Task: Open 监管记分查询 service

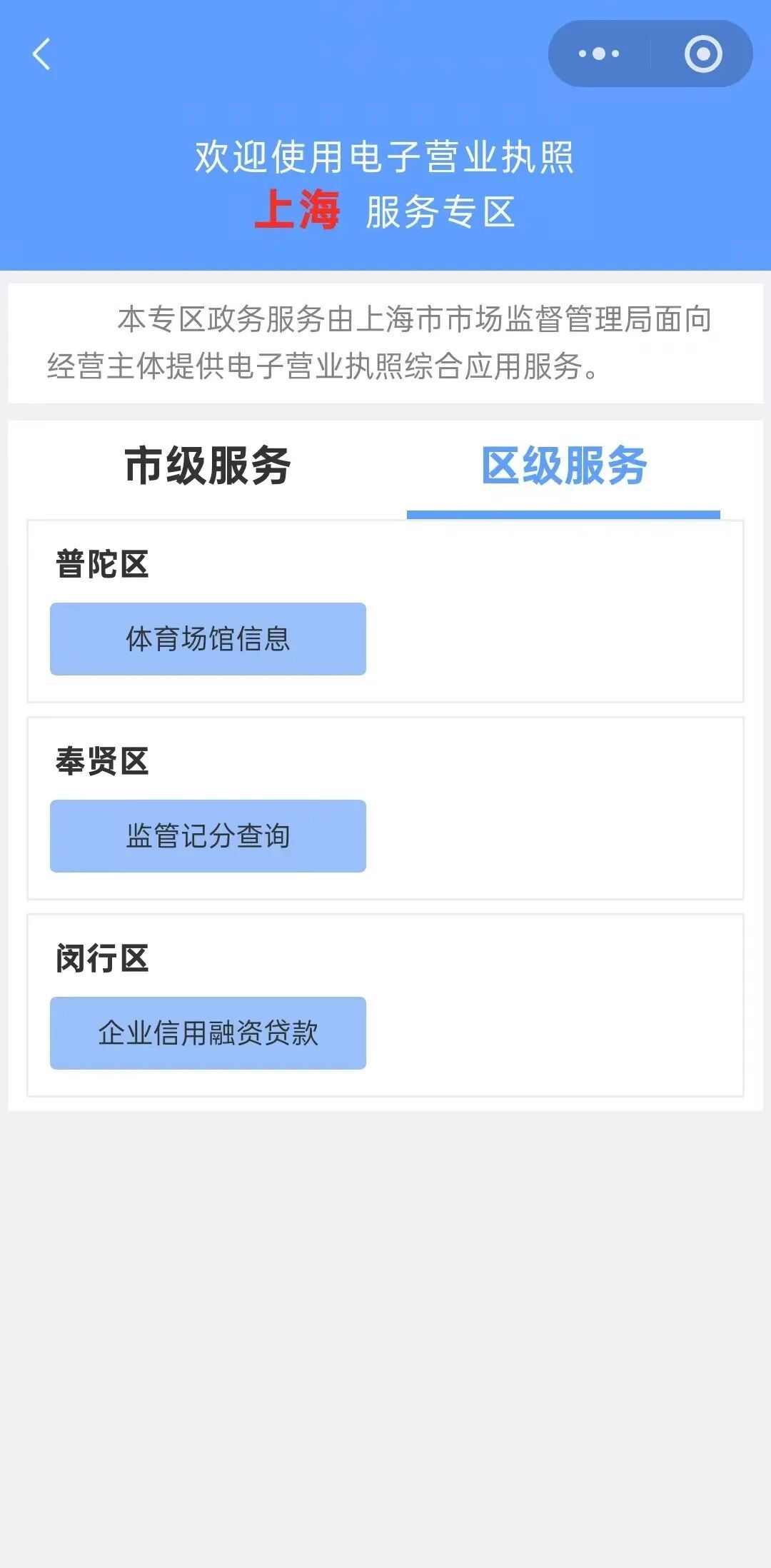Action: [208, 836]
